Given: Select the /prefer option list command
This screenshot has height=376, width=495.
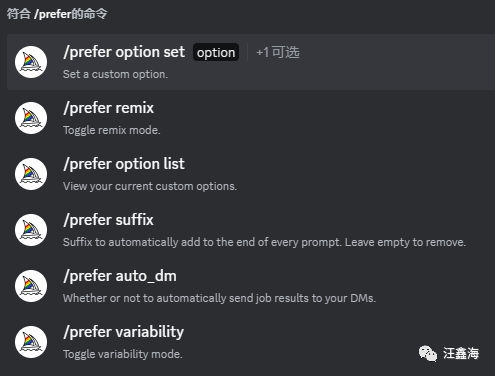Looking at the screenshot, I should (251, 174).
